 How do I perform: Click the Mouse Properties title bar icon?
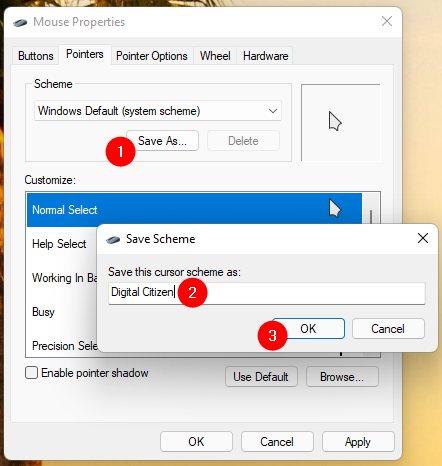coord(20,23)
